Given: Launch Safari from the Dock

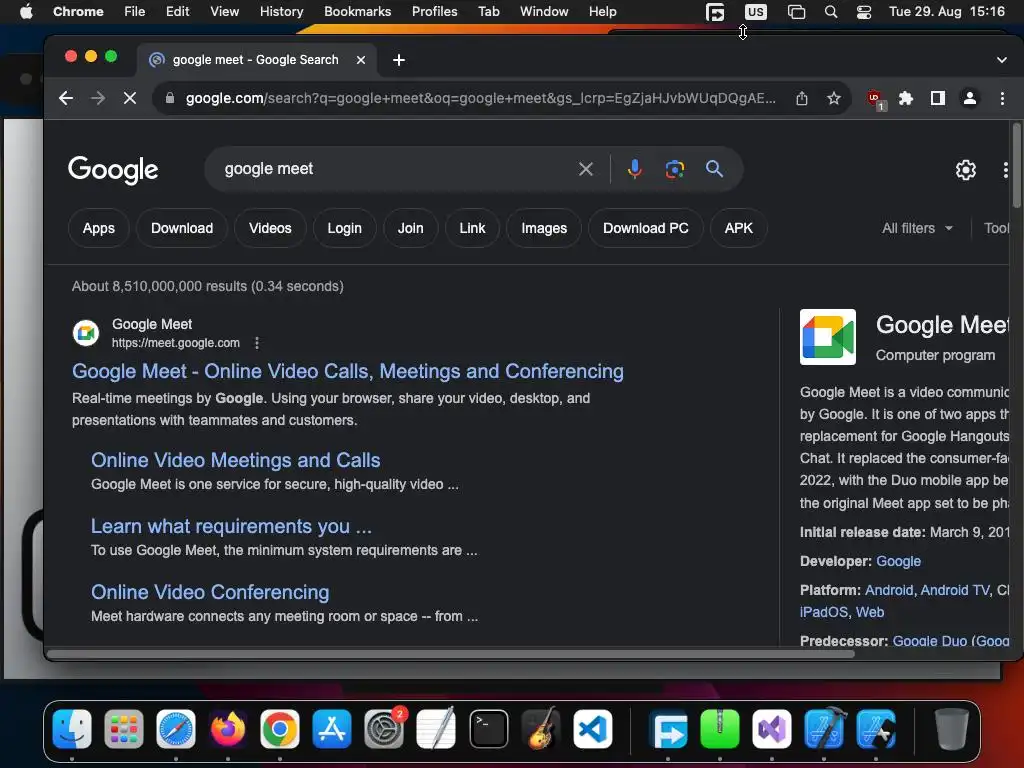Looking at the screenshot, I should pyautogui.click(x=176, y=729).
